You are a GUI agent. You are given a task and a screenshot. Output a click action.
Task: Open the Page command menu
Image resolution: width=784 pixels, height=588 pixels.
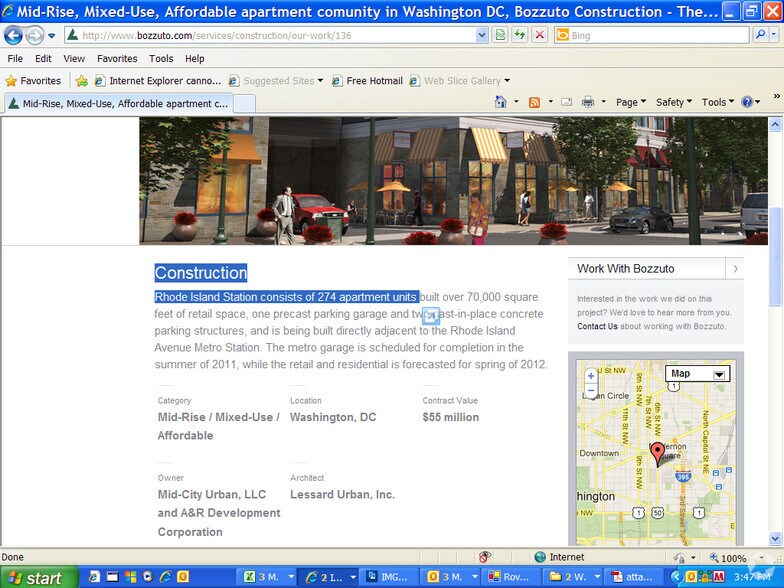point(630,102)
